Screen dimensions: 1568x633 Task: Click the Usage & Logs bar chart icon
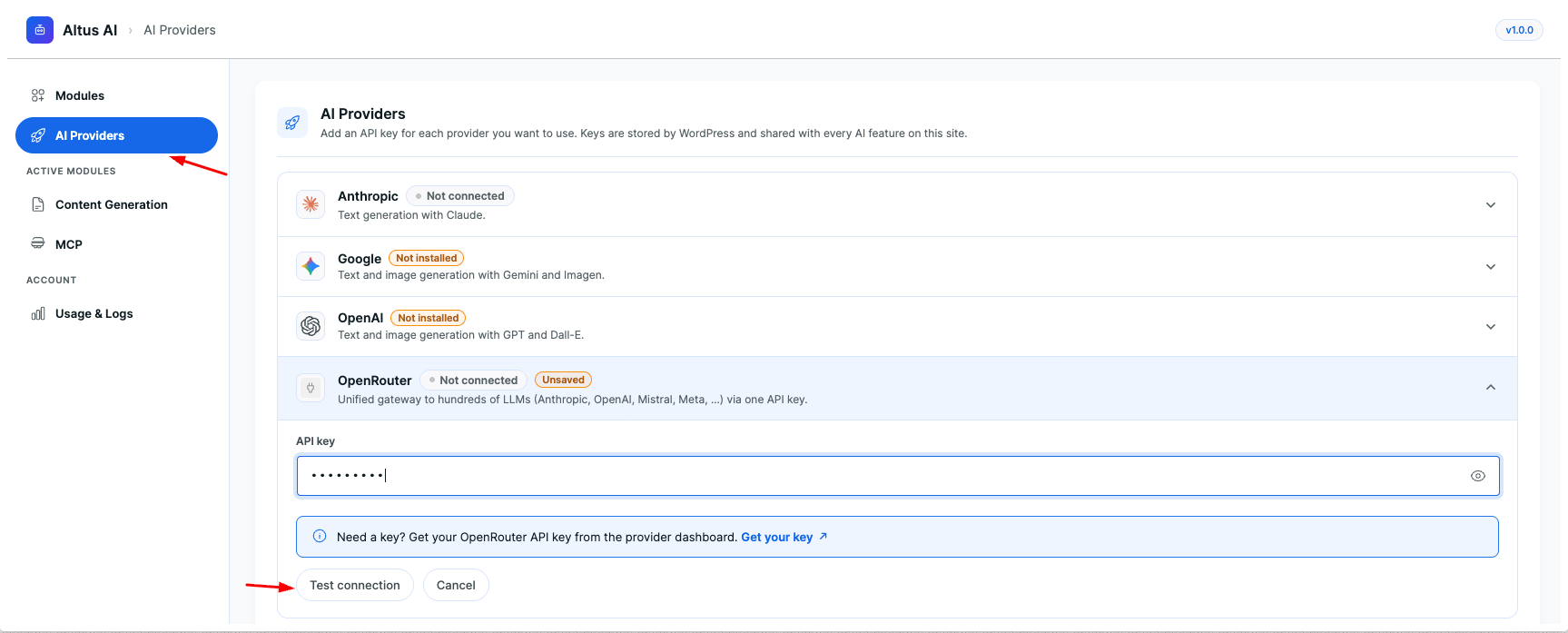(x=38, y=313)
